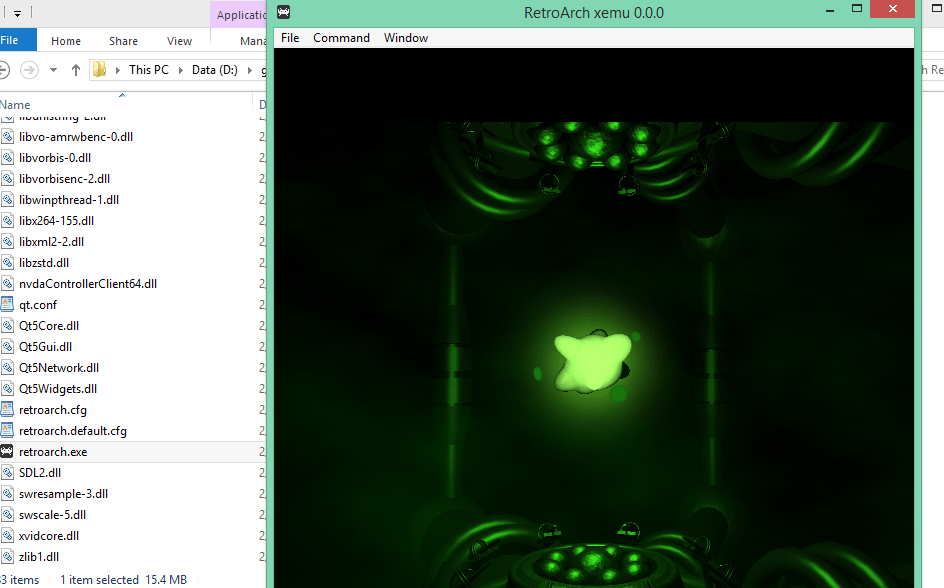
Task: Click the folder icon in the address bar
Action: pyautogui.click(x=100, y=70)
